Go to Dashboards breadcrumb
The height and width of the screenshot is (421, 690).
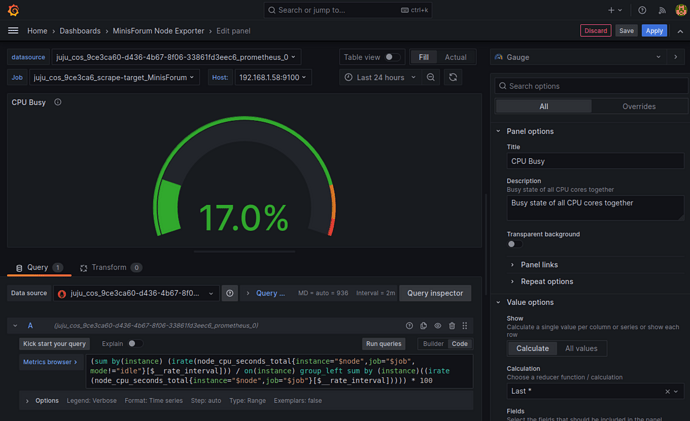point(80,31)
